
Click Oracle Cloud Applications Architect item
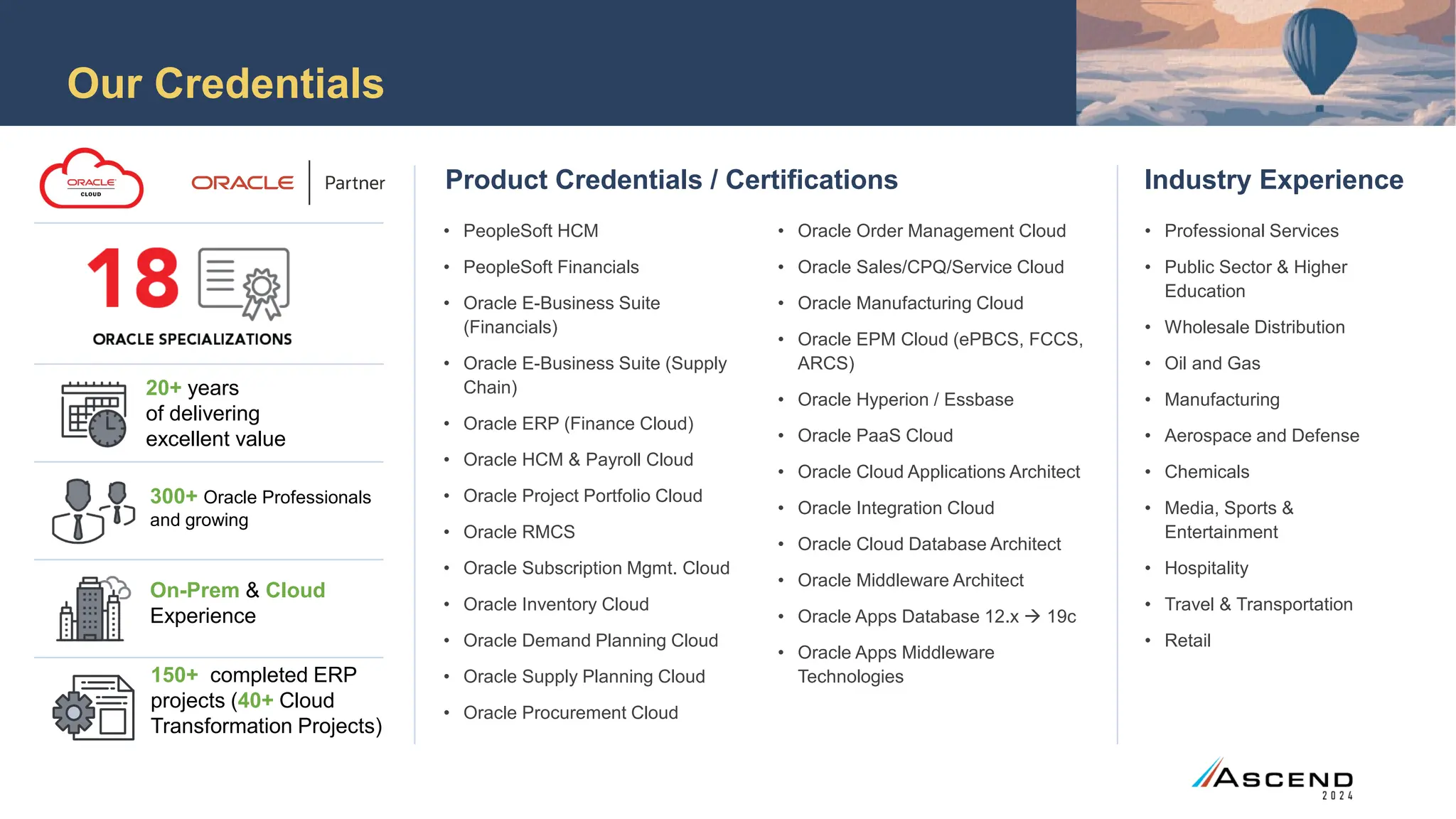938,472
